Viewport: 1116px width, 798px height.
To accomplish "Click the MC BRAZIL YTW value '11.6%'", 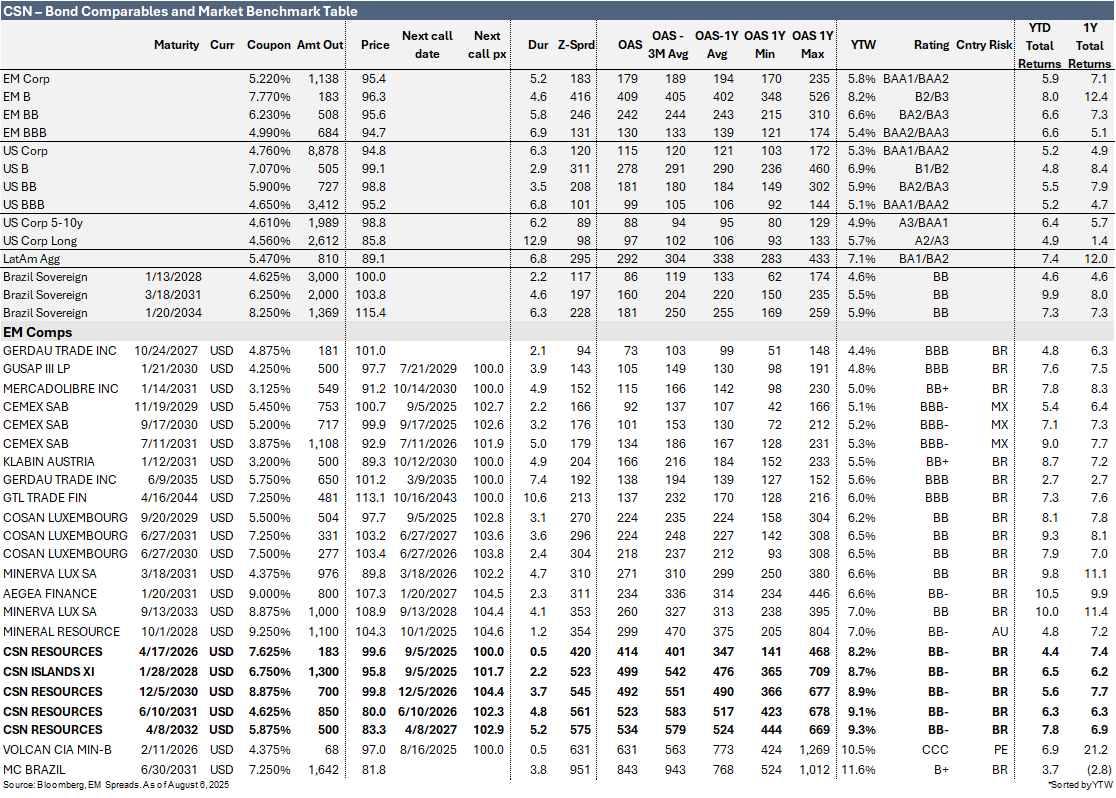I will [858, 770].
